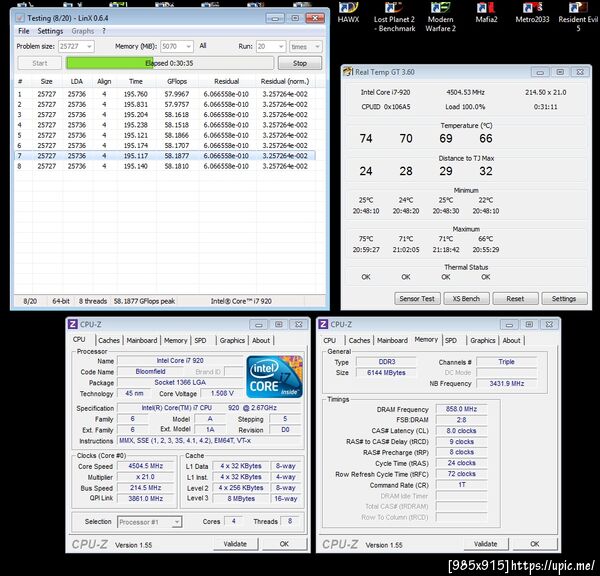Image resolution: width=600 pixels, height=576 pixels.
Task: Open Resident Evil 5 desktop shortcut
Action: coord(578,17)
